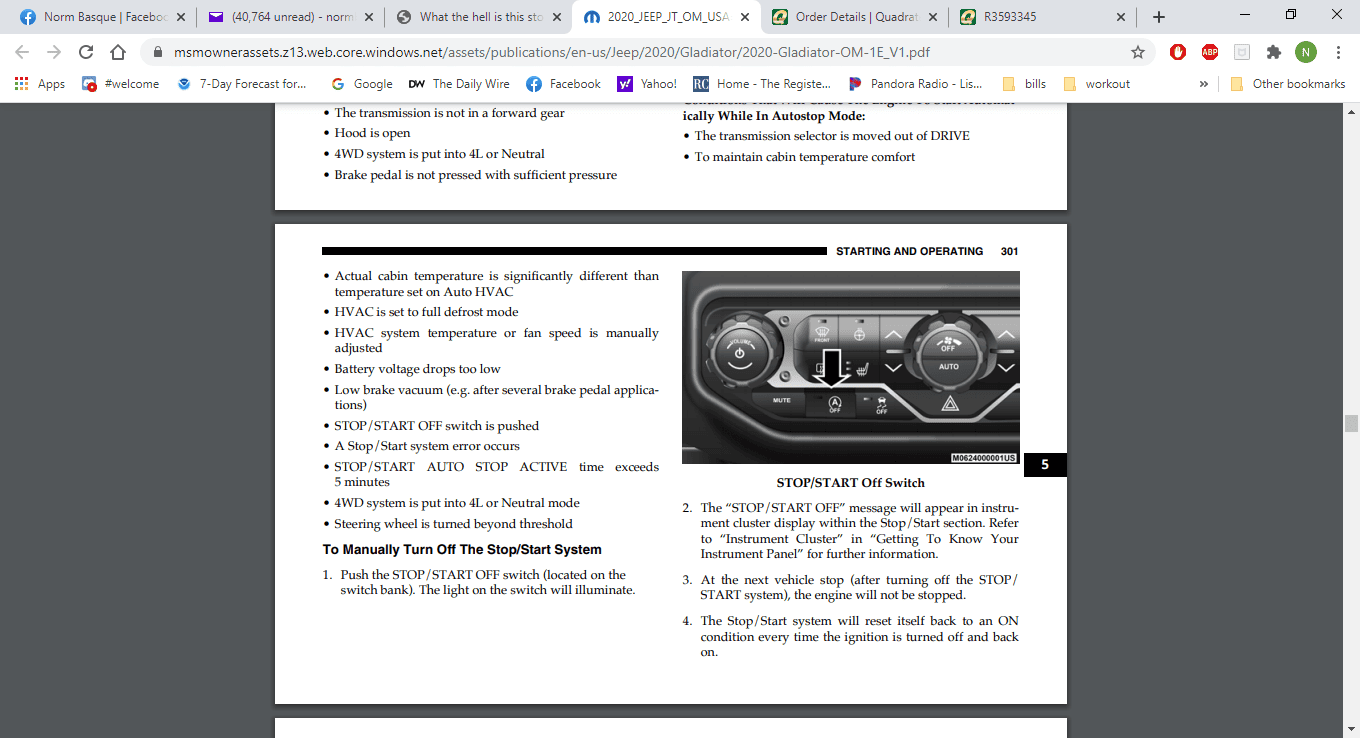Open the #welcome bookmark

click(x=121, y=84)
